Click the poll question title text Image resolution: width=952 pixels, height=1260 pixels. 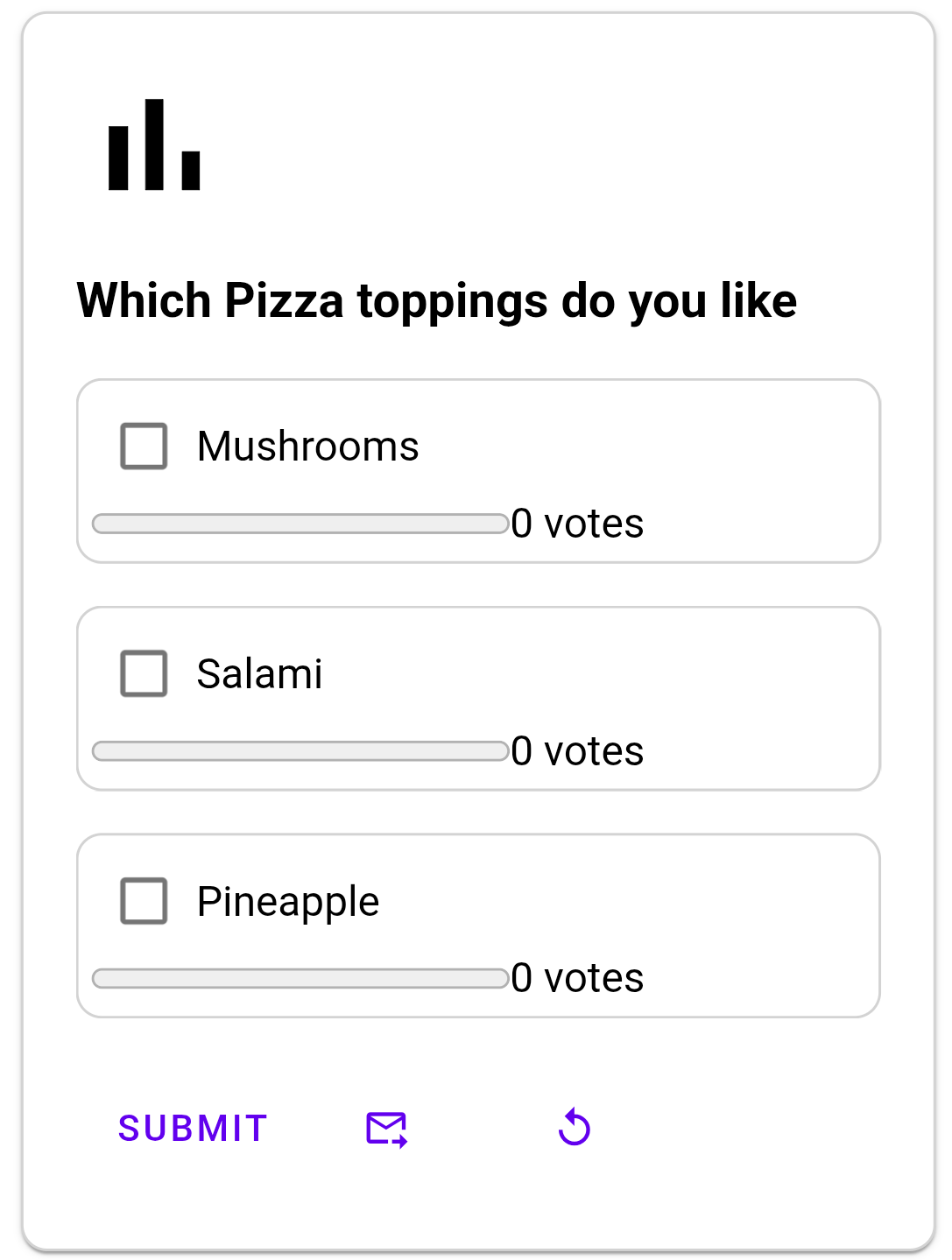437,300
